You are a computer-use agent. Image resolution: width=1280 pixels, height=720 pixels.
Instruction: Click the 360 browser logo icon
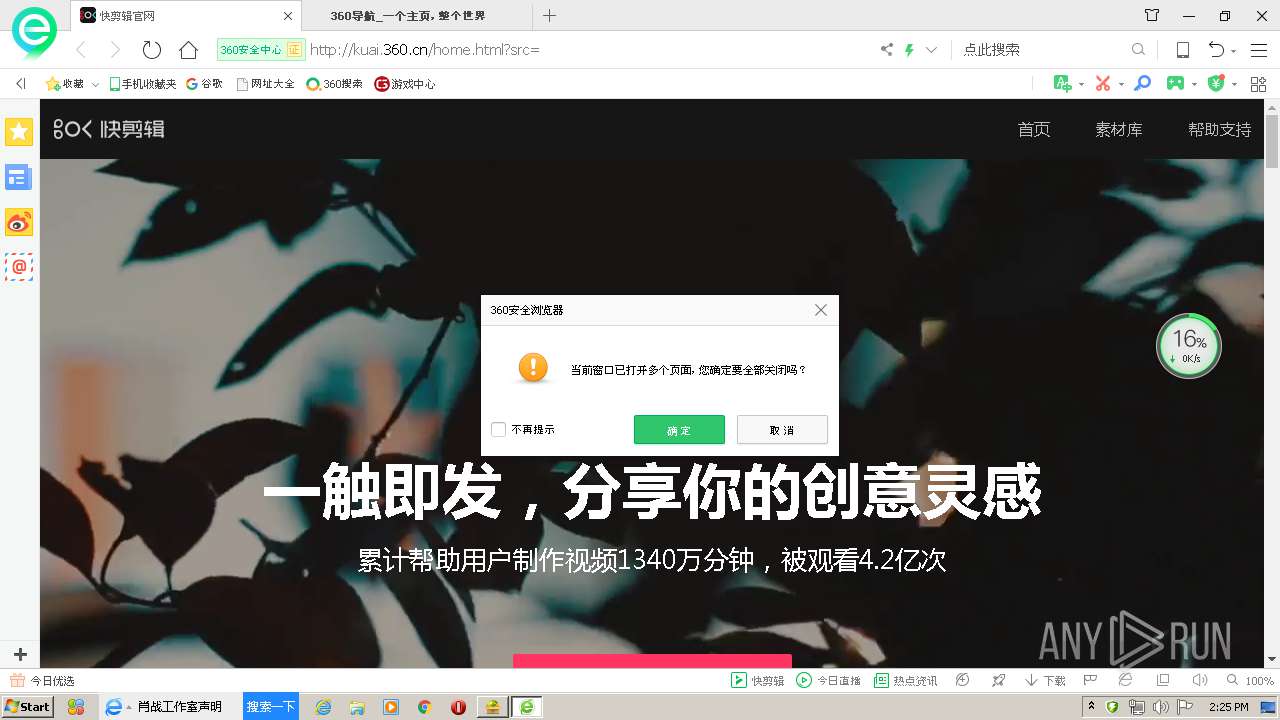click(34, 32)
